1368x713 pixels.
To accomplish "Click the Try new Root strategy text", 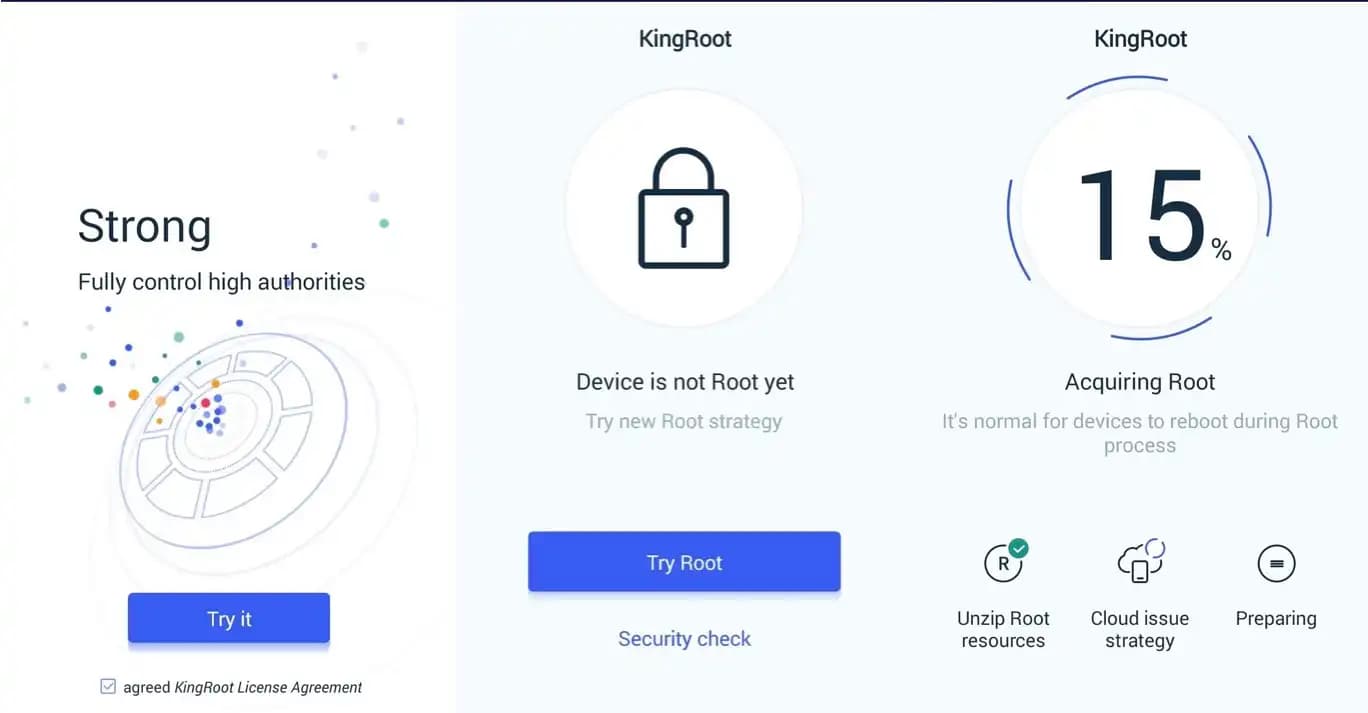I will click(x=684, y=421).
